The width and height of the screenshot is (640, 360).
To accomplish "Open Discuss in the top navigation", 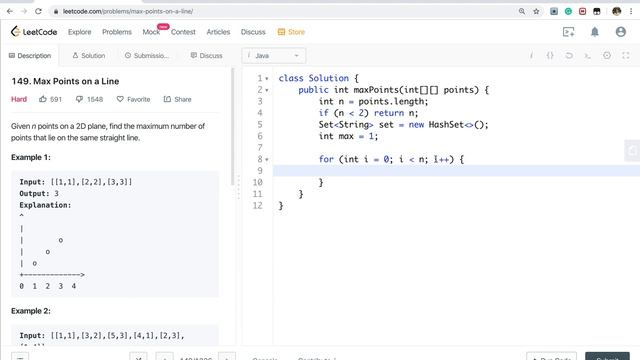I will pos(253,32).
